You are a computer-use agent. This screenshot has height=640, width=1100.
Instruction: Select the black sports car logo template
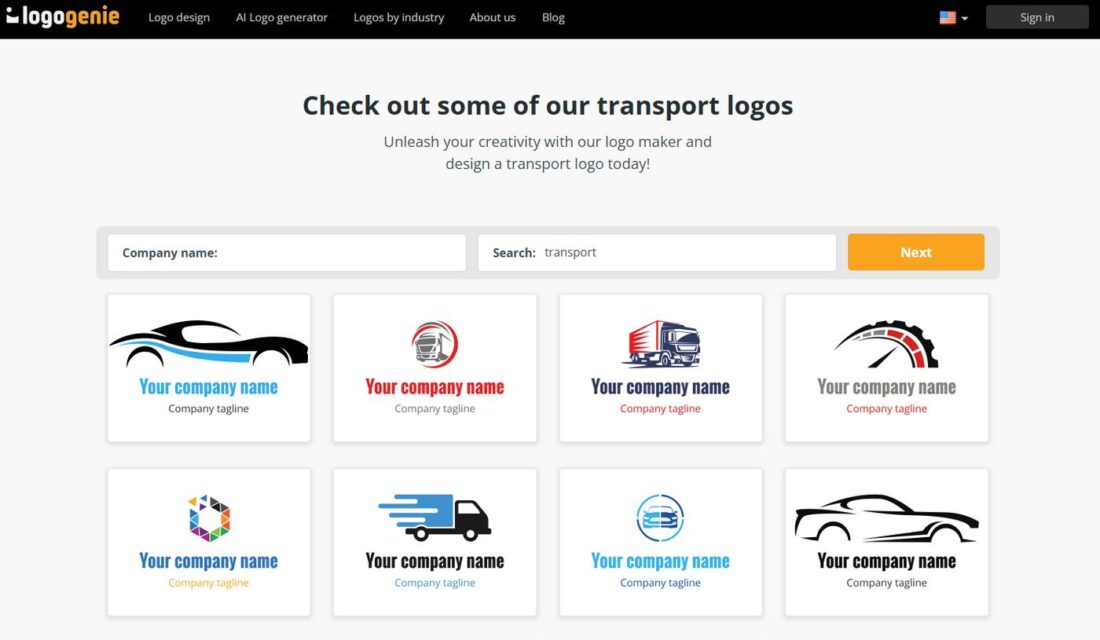tap(208, 367)
